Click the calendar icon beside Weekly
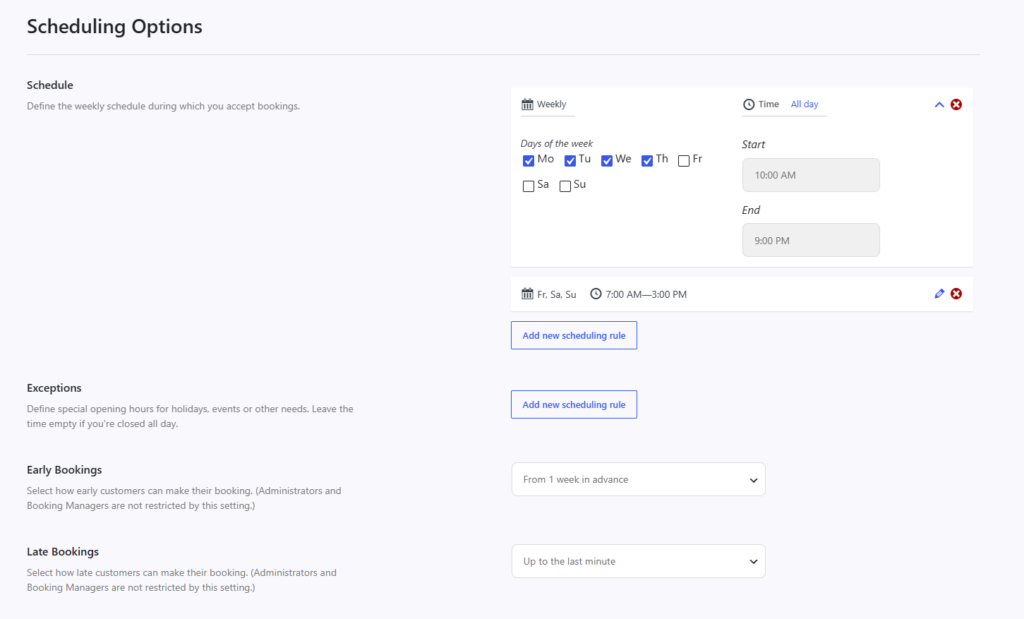Viewport: 1024px width, 619px height. tap(527, 104)
